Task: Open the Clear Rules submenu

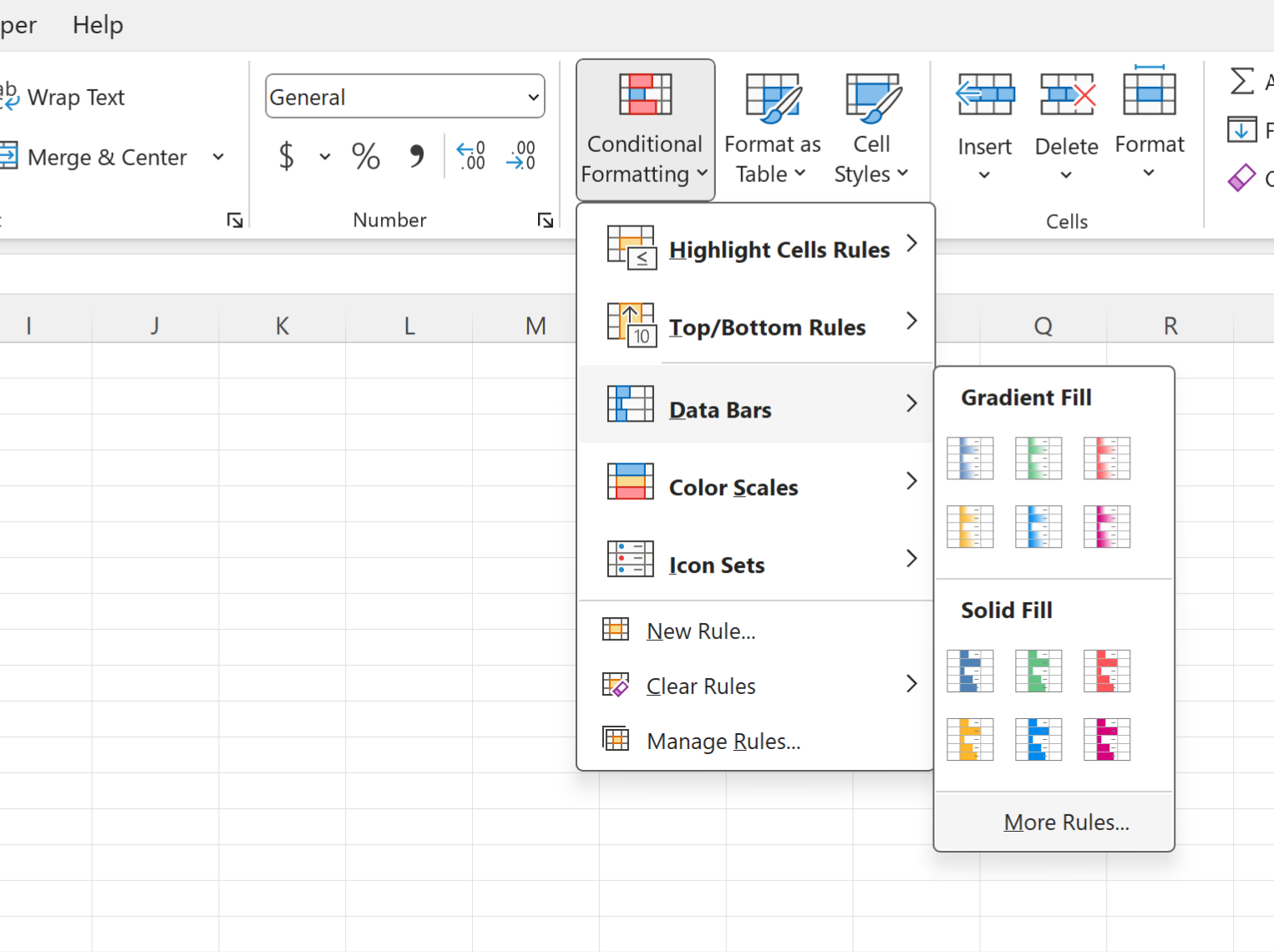Action: point(755,686)
